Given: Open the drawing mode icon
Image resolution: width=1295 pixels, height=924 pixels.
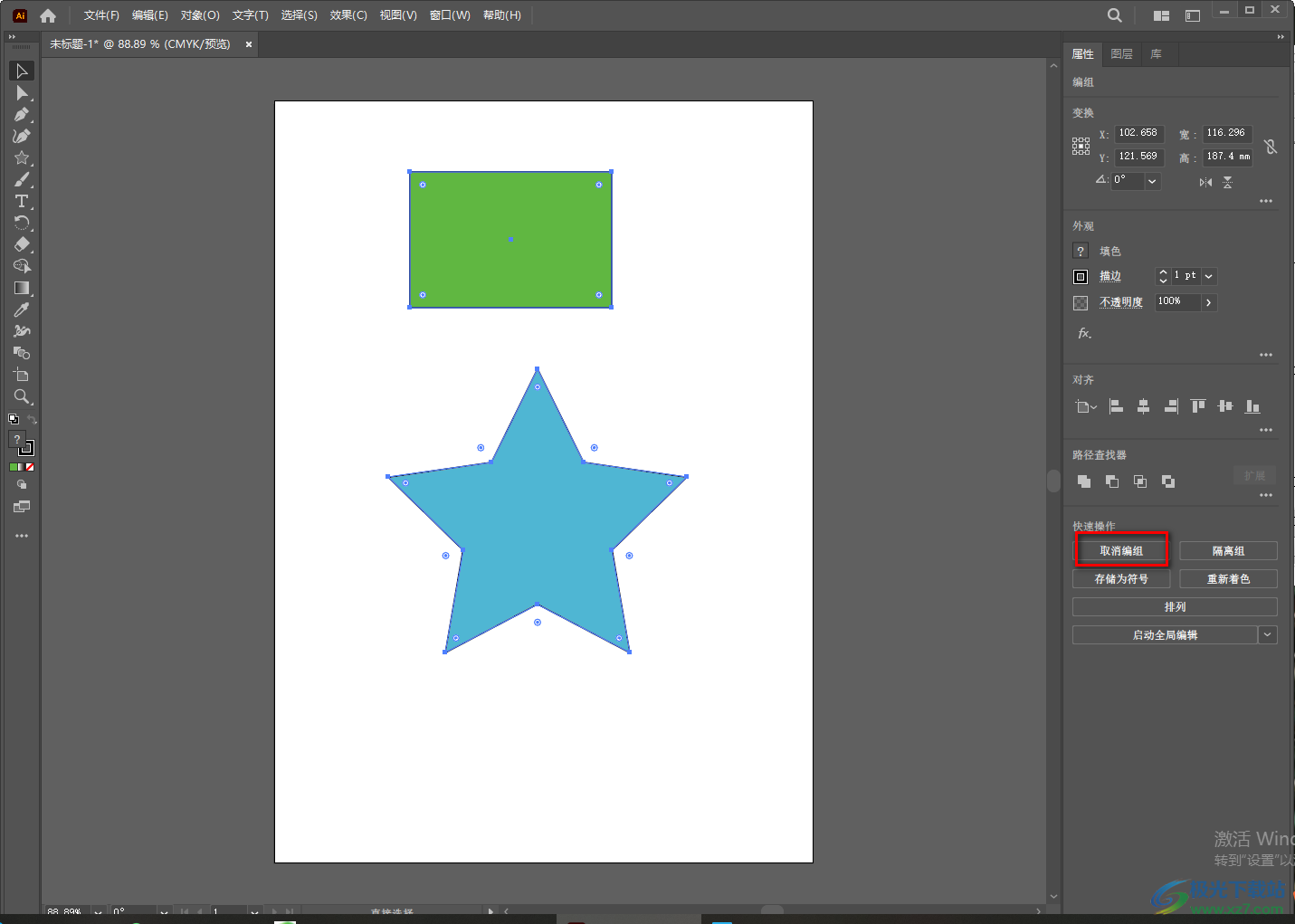Looking at the screenshot, I should 22,485.
